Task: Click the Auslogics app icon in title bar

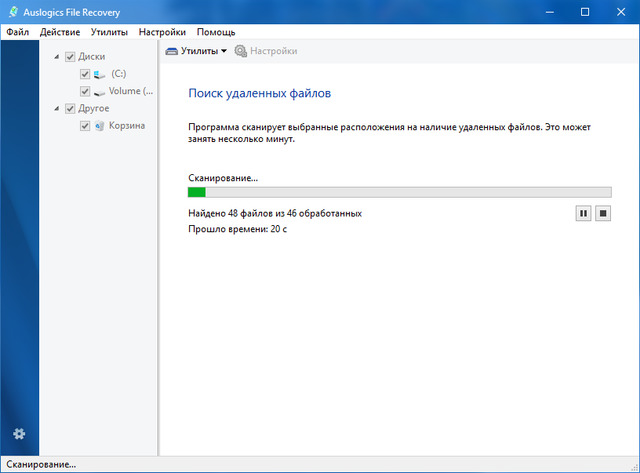Action: pos(11,11)
